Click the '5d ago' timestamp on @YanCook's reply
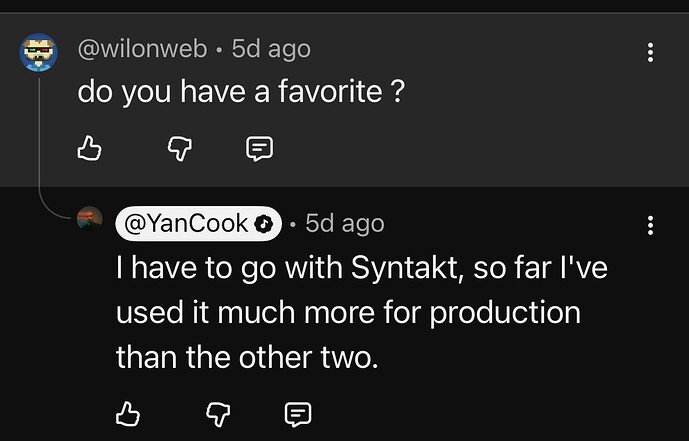This screenshot has width=689, height=441. [345, 224]
